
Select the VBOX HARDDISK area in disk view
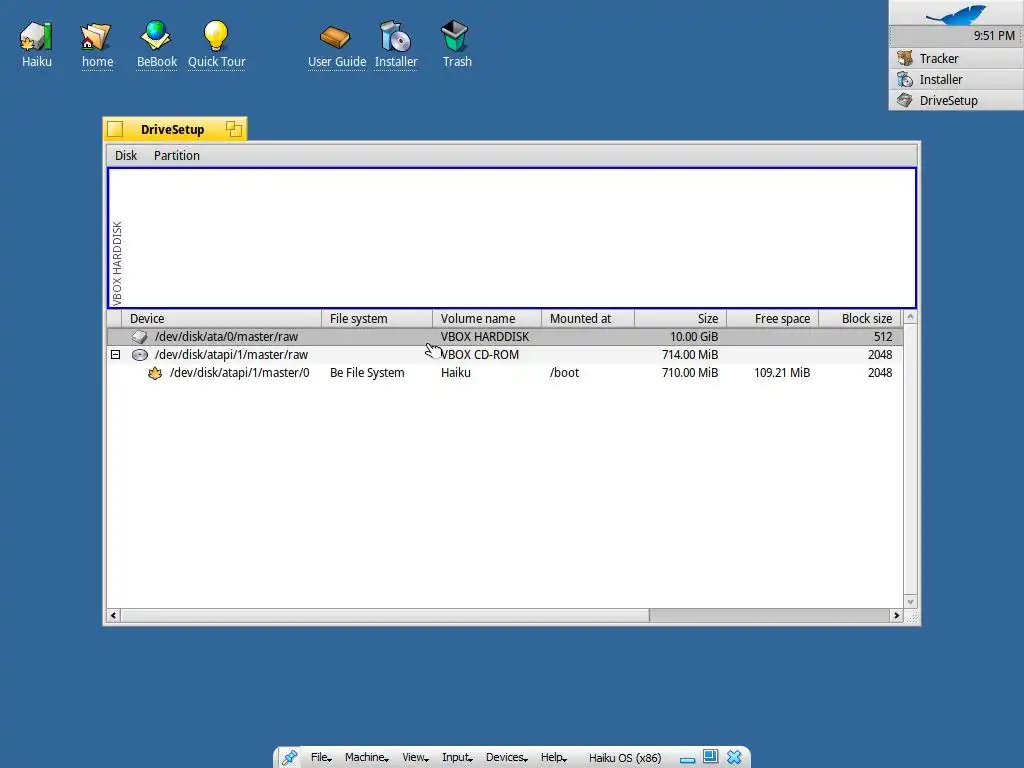512,238
